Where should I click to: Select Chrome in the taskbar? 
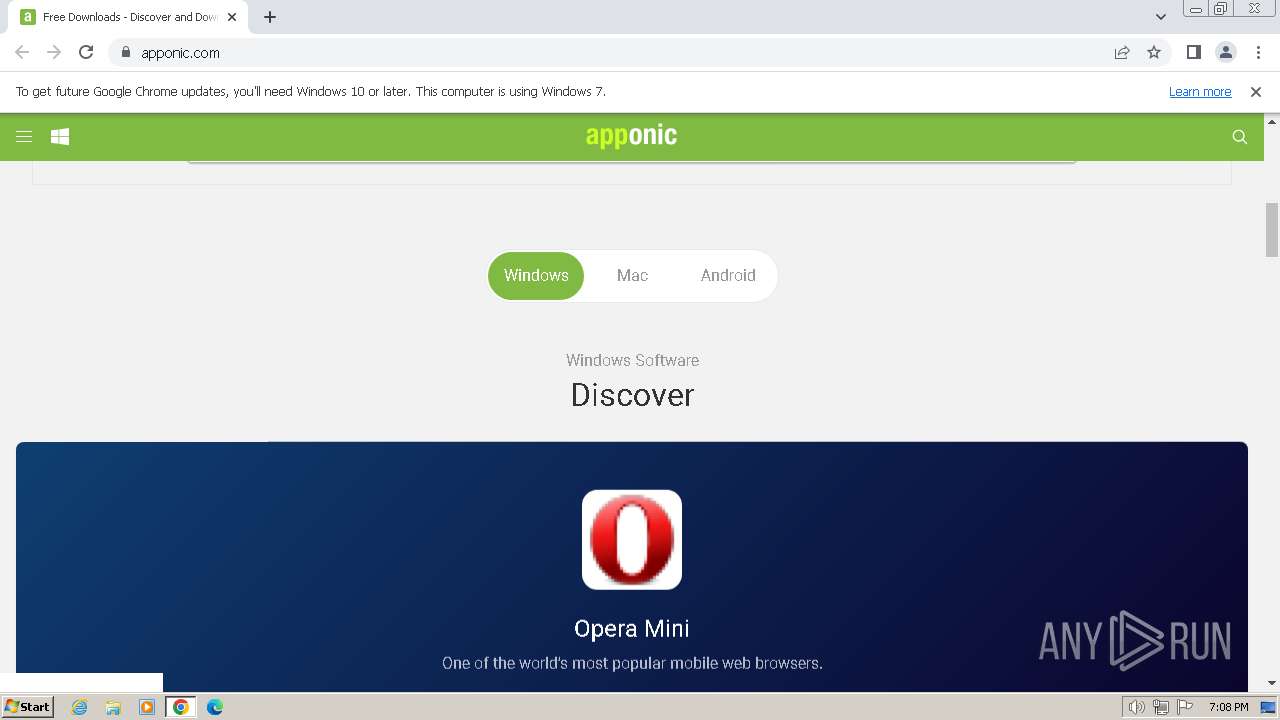pos(181,707)
